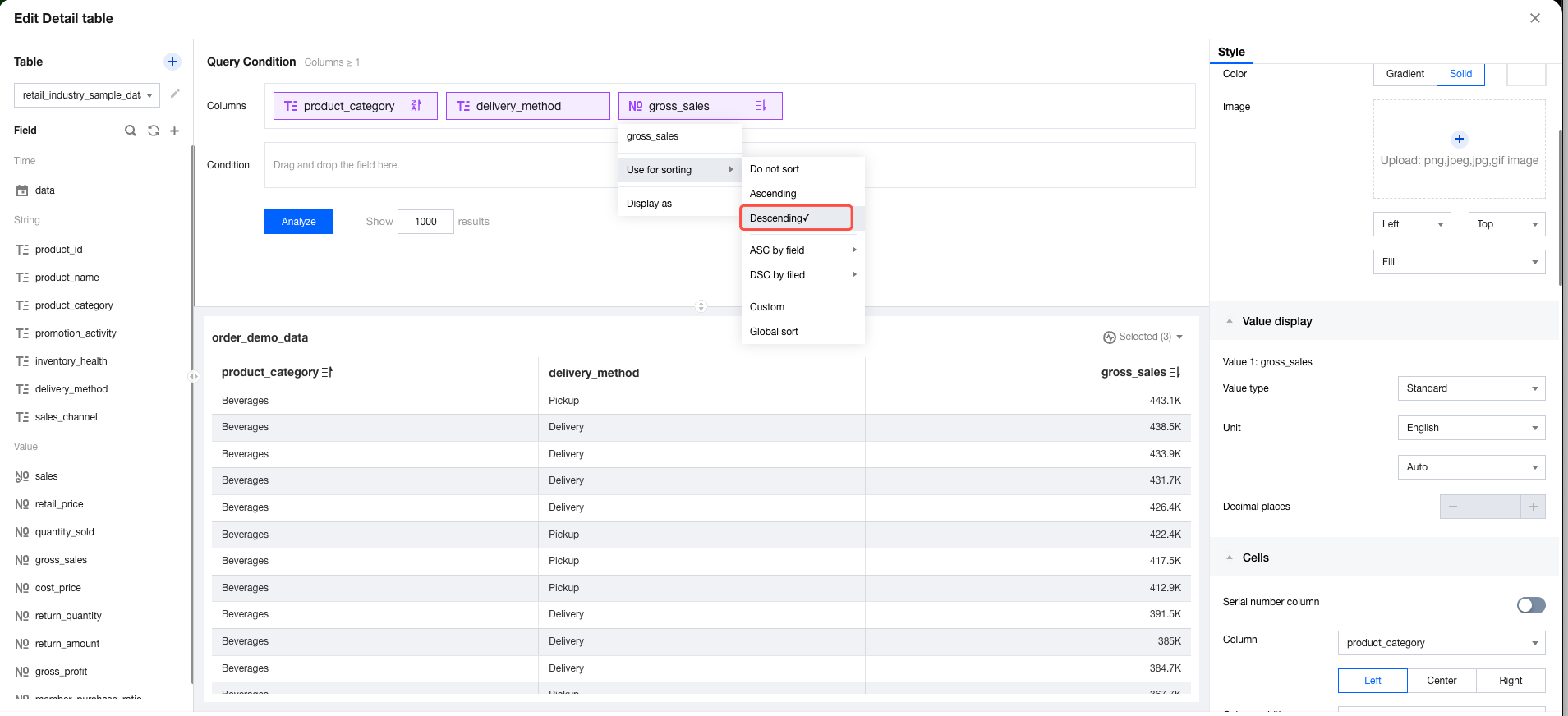
Task: Open the Value type Standard dropdown
Action: tap(1470, 388)
